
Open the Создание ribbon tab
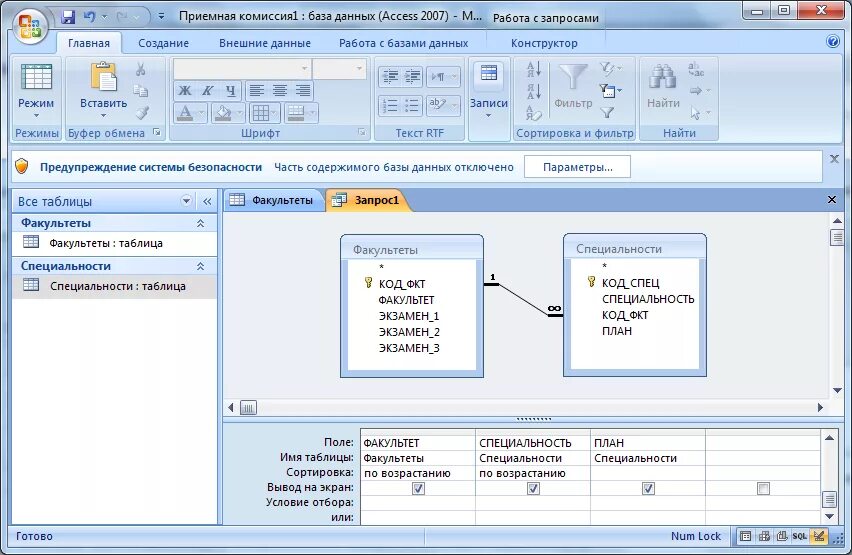pos(164,43)
